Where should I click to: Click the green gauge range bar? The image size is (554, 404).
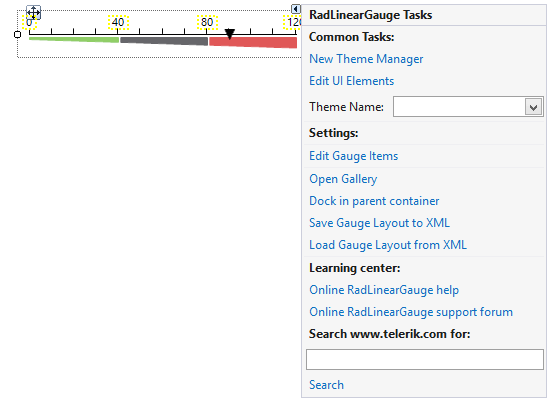(x=74, y=39)
